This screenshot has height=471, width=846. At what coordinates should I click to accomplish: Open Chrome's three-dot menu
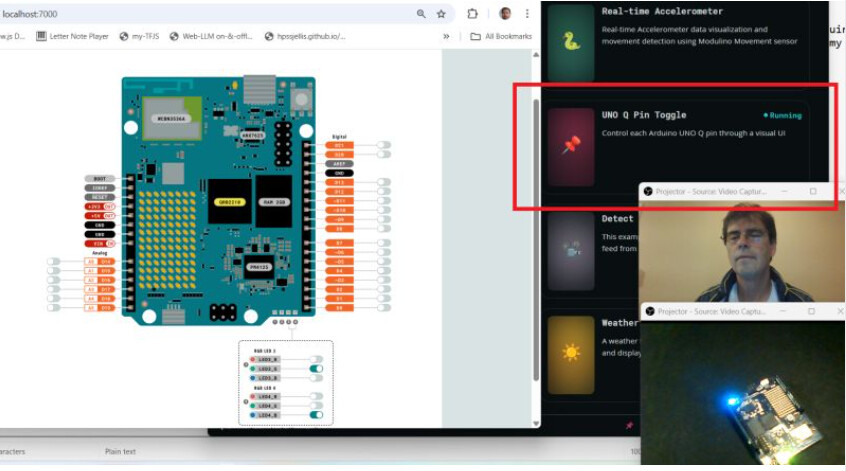[527, 14]
